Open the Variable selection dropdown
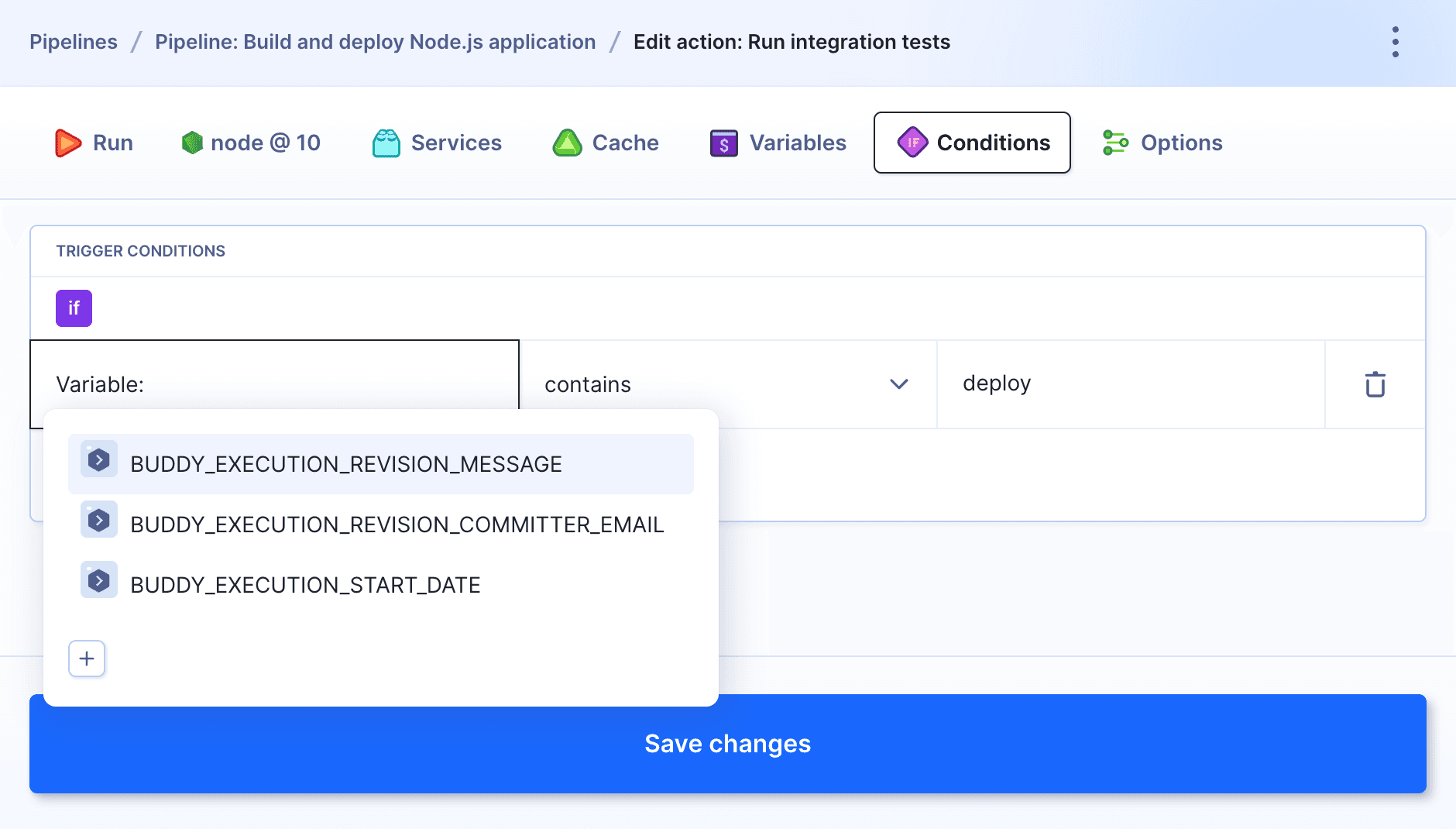Viewport: 1456px width, 829px height. 275,384
